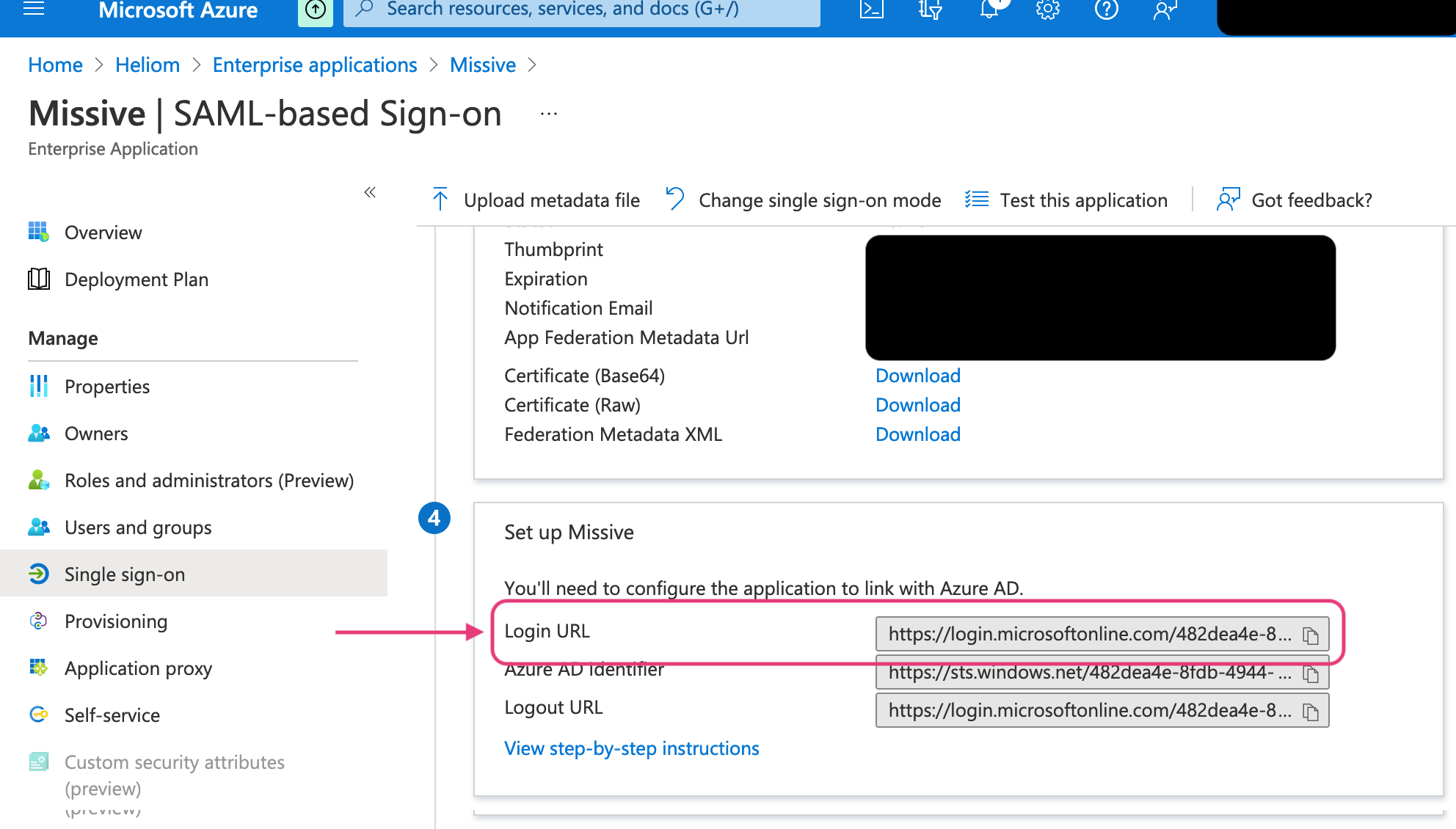This screenshot has height=829, width=1456.
Task: Copy the Azure AD Identifier value
Action: coord(1311,673)
